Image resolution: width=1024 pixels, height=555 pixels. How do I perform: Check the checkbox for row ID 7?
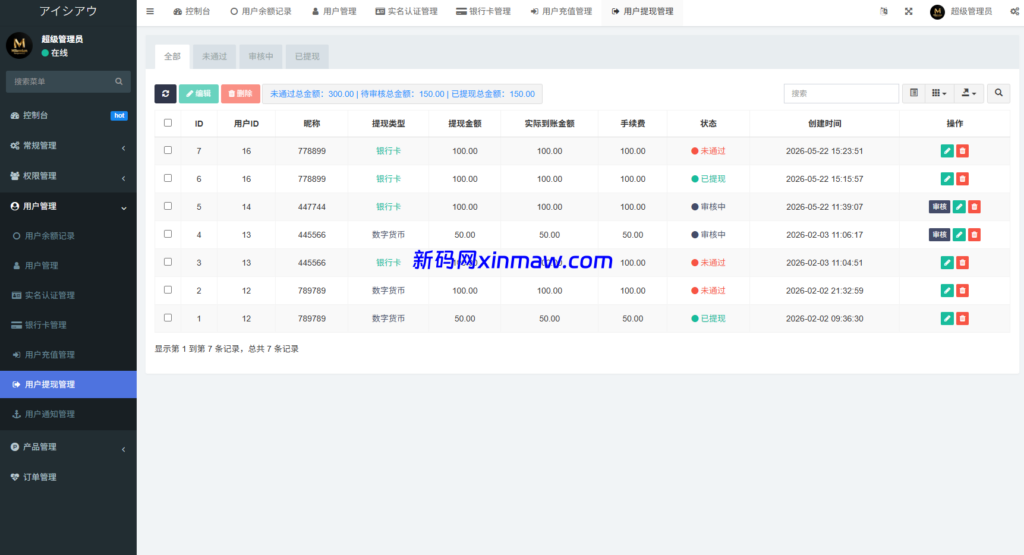[168, 150]
